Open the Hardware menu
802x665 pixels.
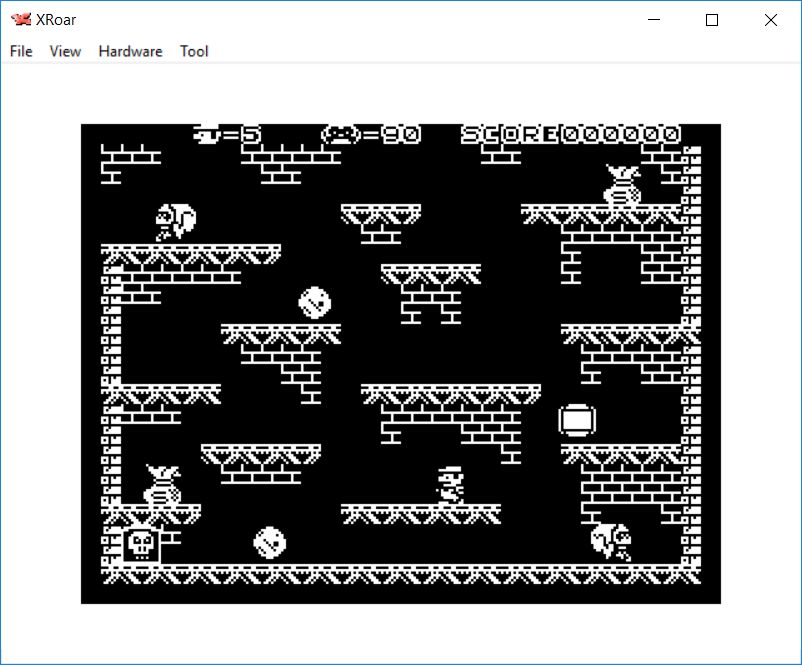pos(130,51)
